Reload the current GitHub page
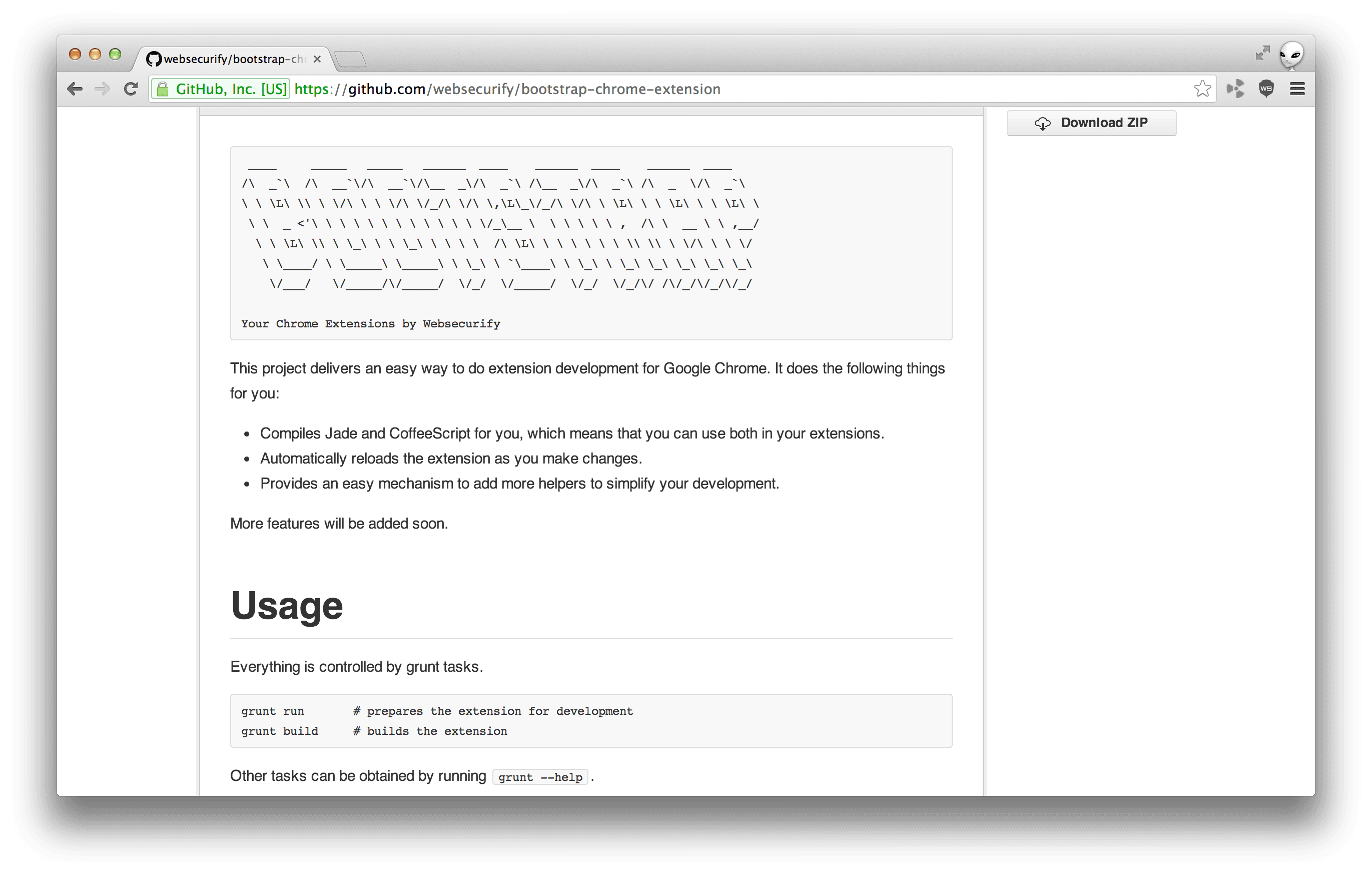Viewport: 1372px width, 875px height. pyautogui.click(x=131, y=89)
